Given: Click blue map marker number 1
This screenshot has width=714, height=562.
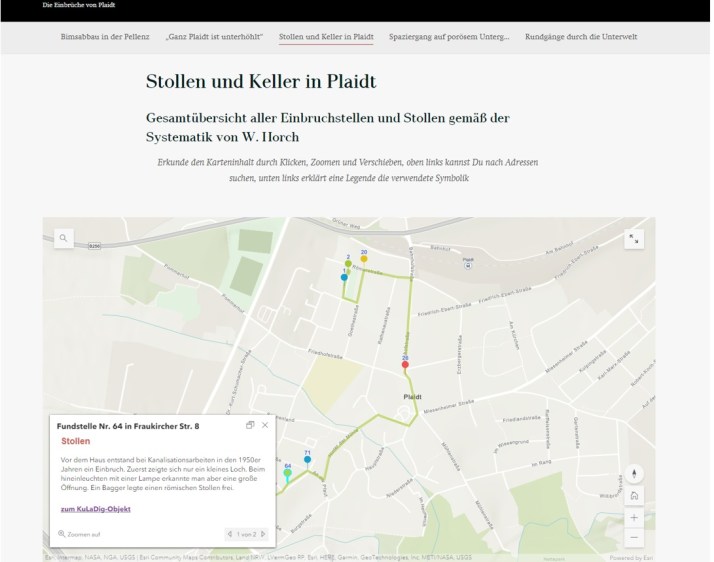Looking at the screenshot, I should click(x=344, y=277).
